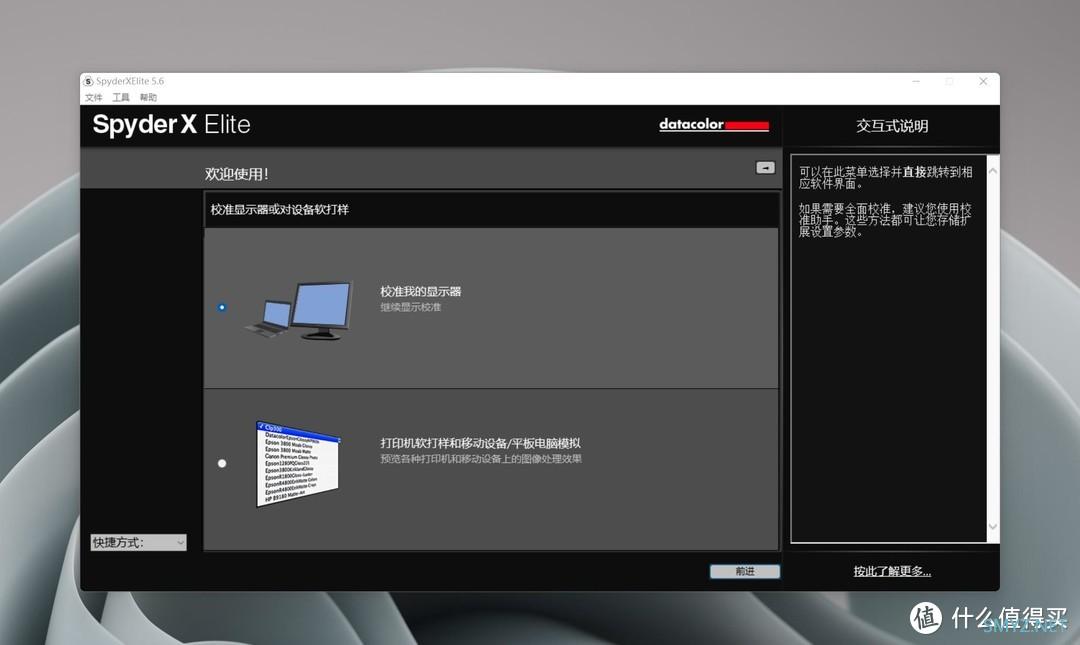Click the SpyderXElite title bar app icon
This screenshot has width=1080, height=645.
point(88,81)
